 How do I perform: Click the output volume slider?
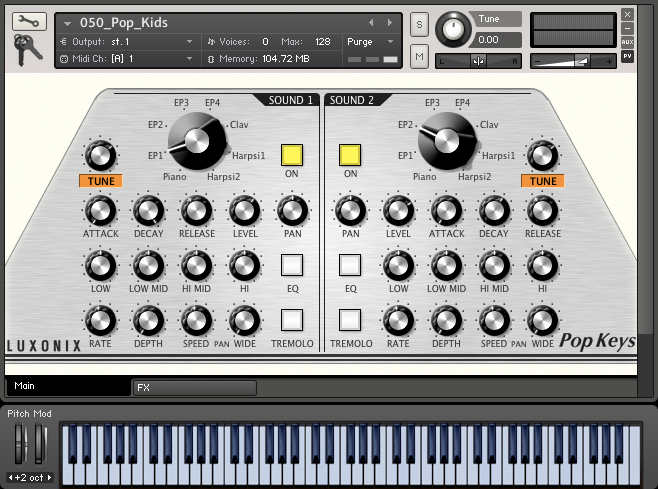tap(573, 62)
